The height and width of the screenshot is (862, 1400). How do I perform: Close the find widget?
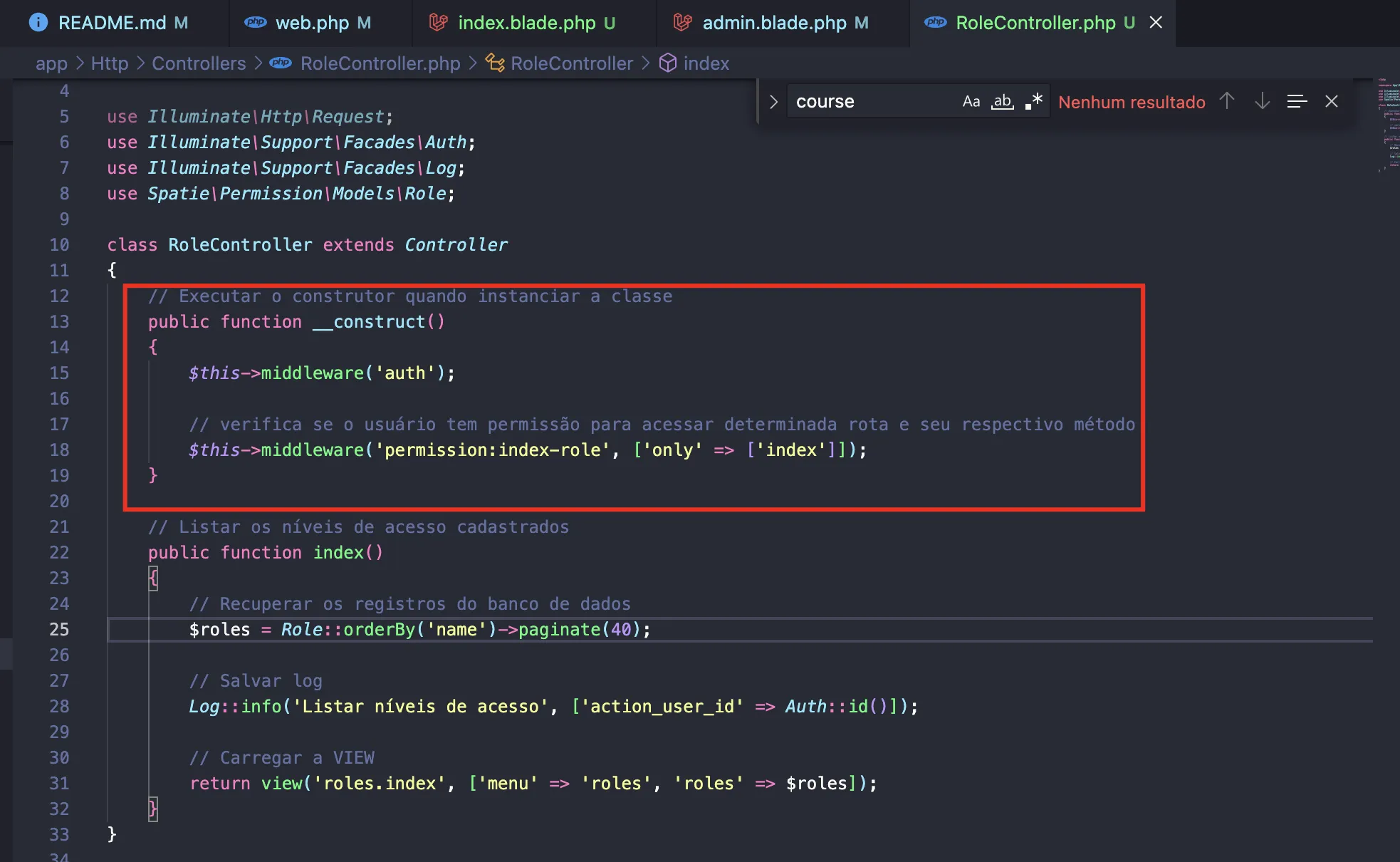1331,102
